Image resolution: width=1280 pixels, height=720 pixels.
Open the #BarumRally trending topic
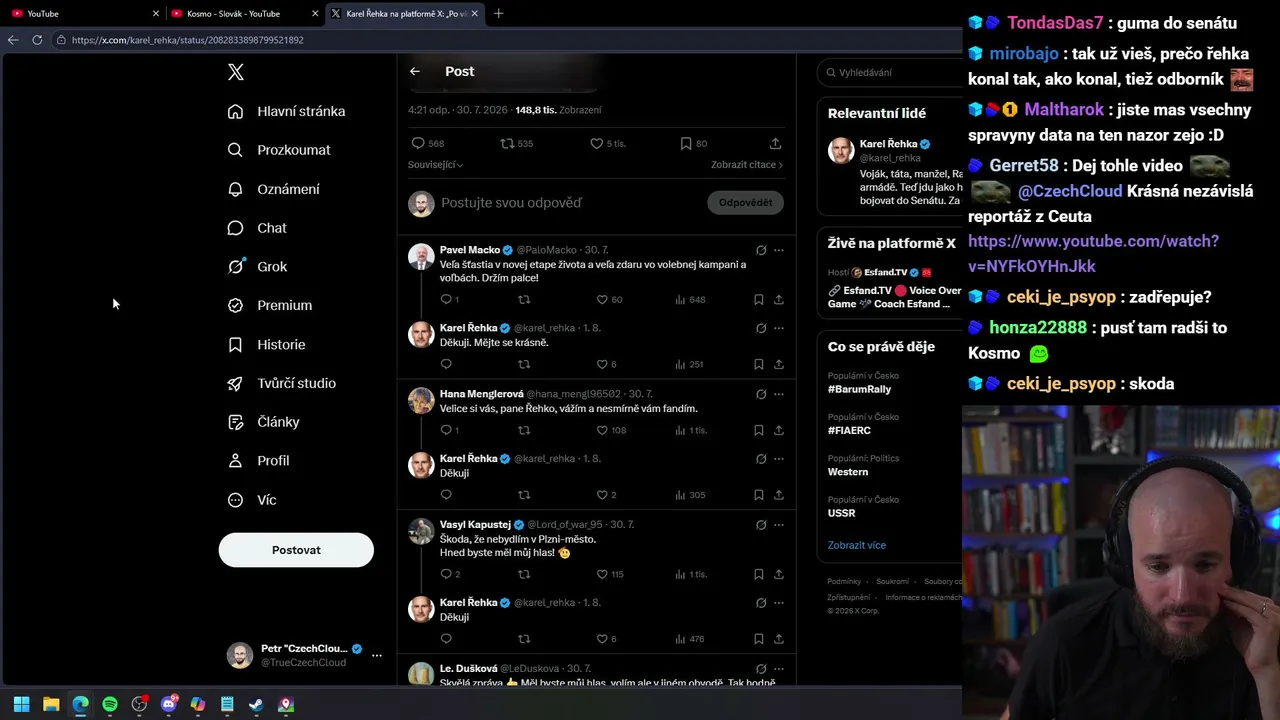click(859, 389)
